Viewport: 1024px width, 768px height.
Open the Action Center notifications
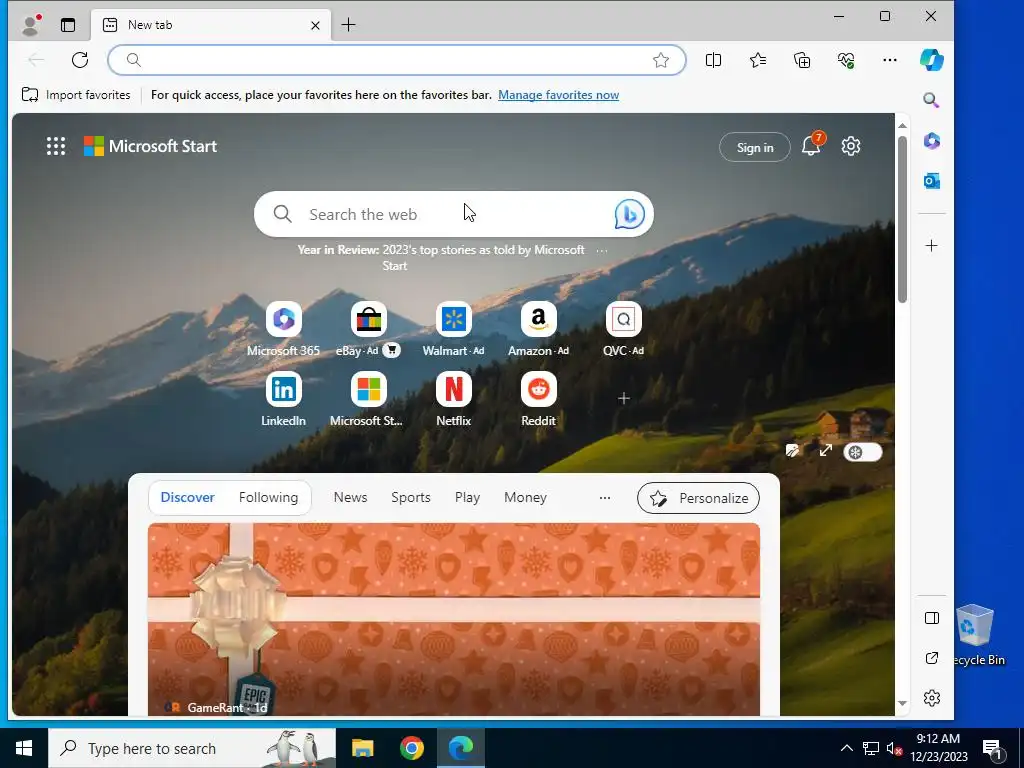click(x=992, y=748)
